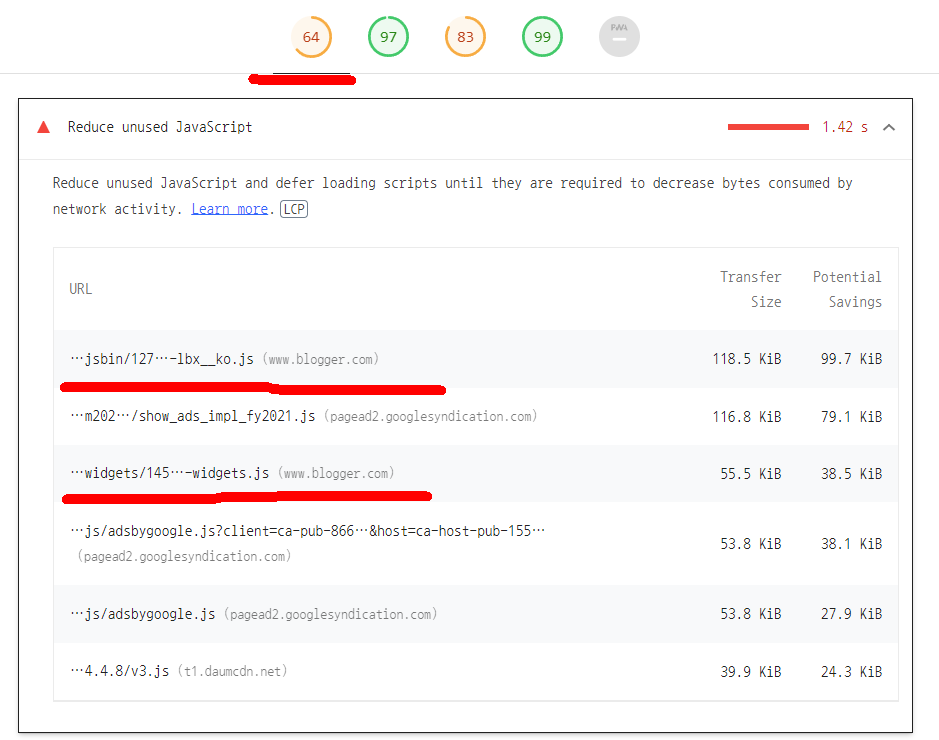Open the plain js/adsbygoogle.js URL
This screenshot has height=740, width=939.
(x=143, y=614)
